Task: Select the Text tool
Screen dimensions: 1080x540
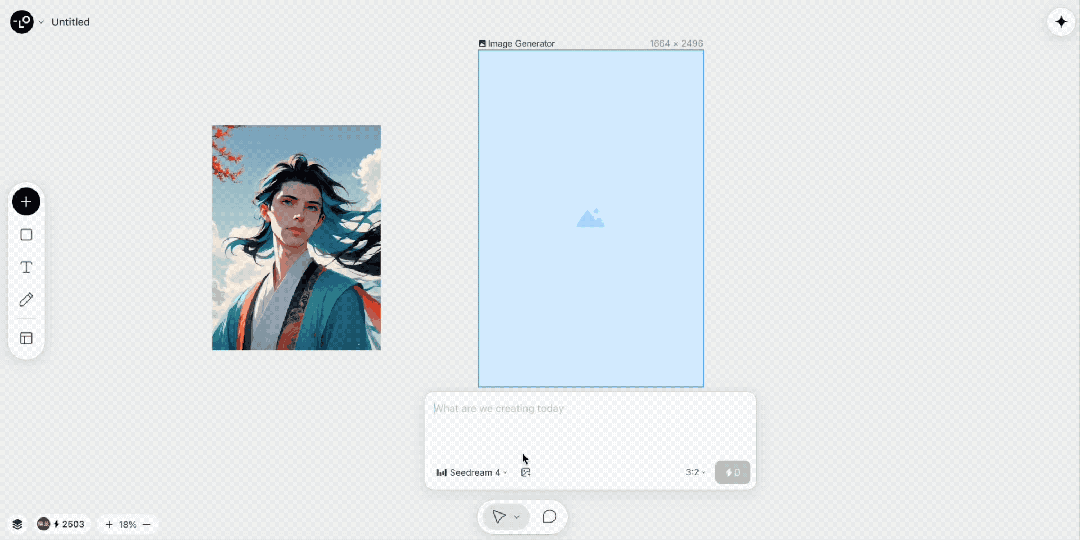Action: (x=26, y=267)
